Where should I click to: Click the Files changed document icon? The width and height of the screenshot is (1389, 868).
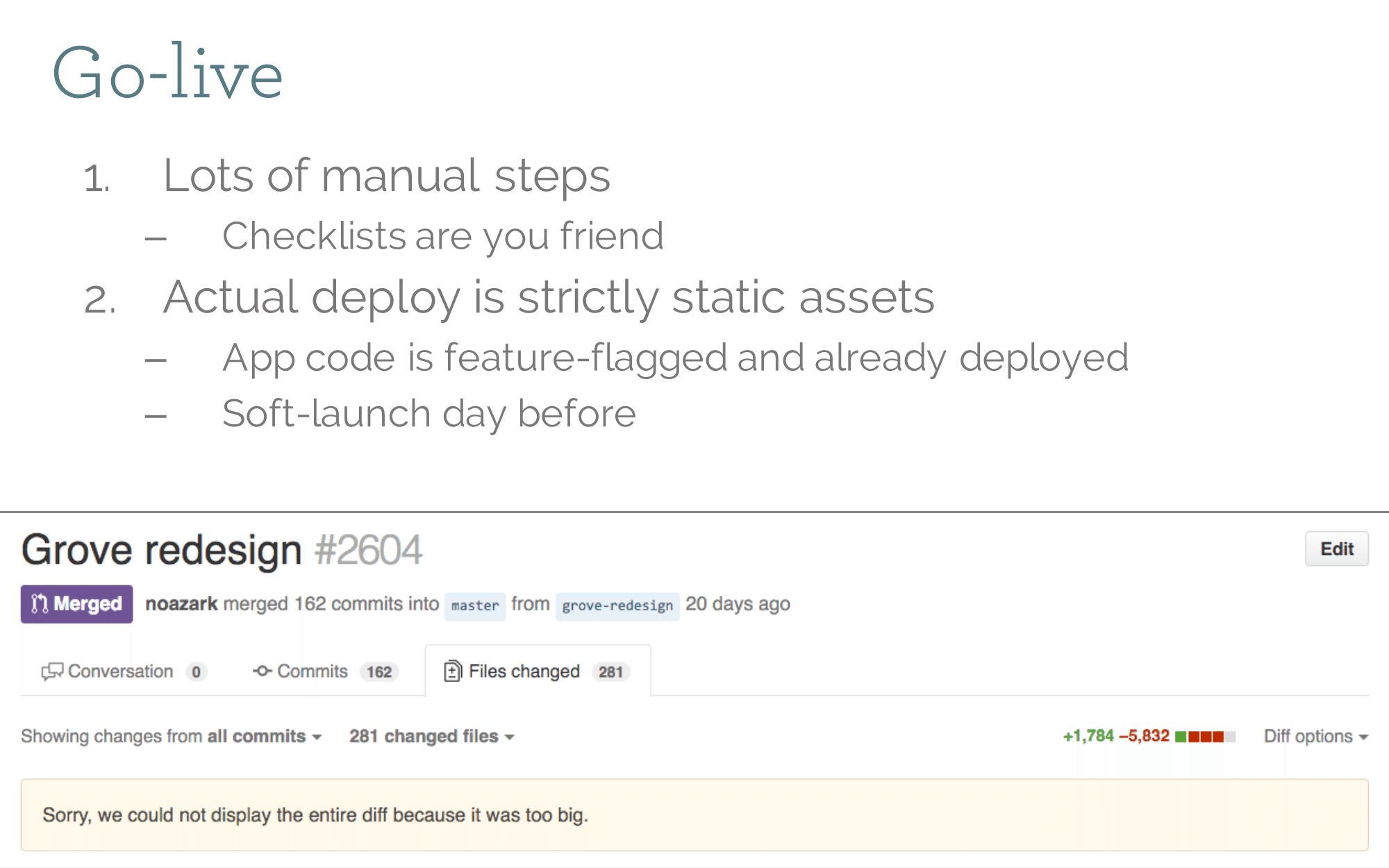pyautogui.click(x=453, y=671)
